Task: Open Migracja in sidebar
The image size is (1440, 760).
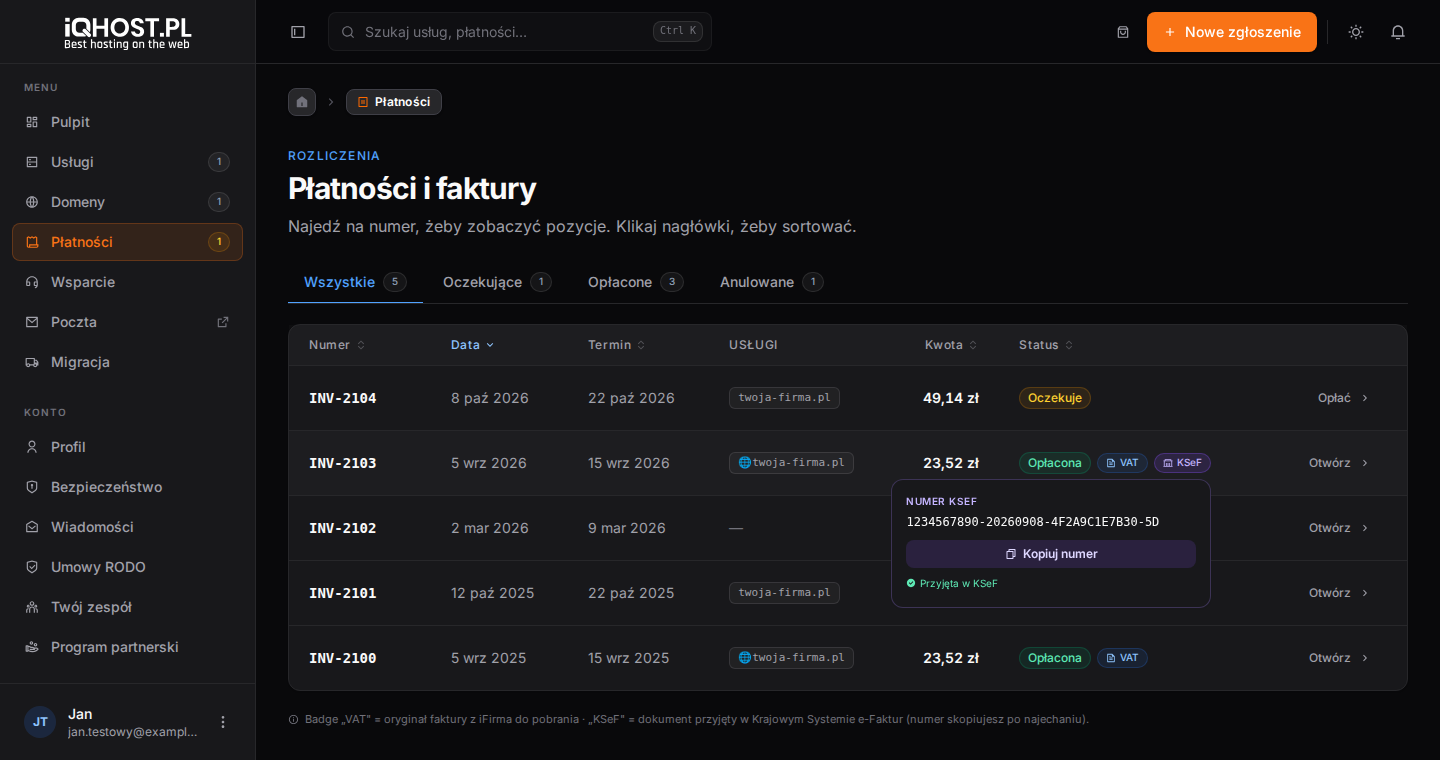Action: (x=127, y=362)
